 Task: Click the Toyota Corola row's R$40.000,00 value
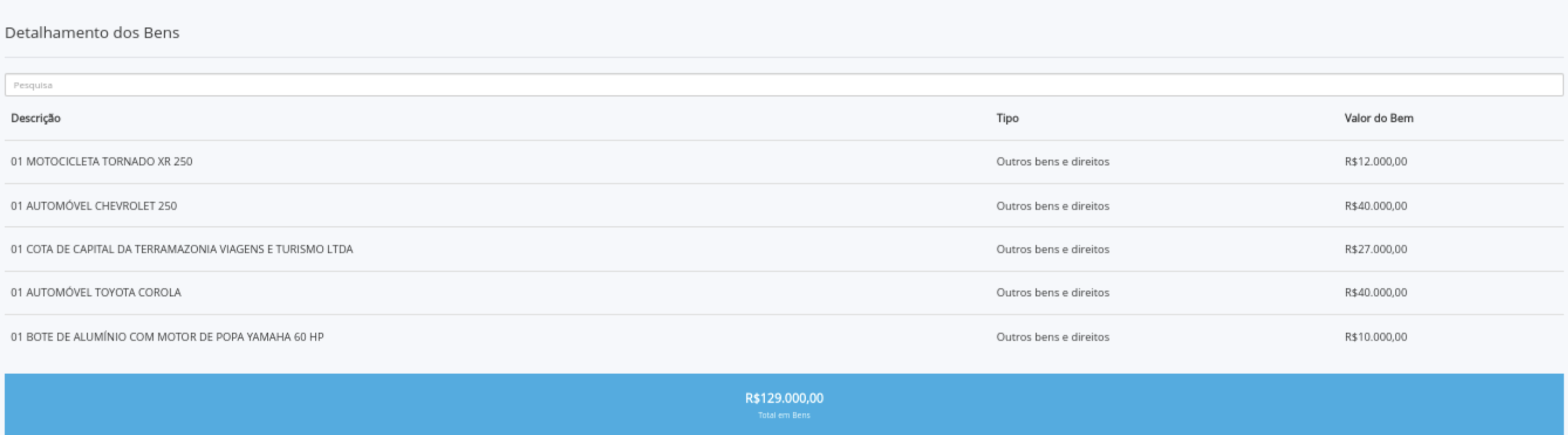click(1376, 293)
